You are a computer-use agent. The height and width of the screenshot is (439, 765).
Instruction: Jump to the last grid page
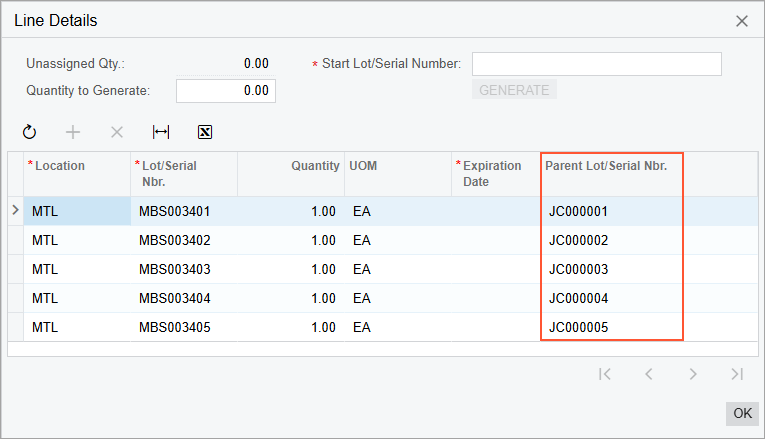pos(736,374)
